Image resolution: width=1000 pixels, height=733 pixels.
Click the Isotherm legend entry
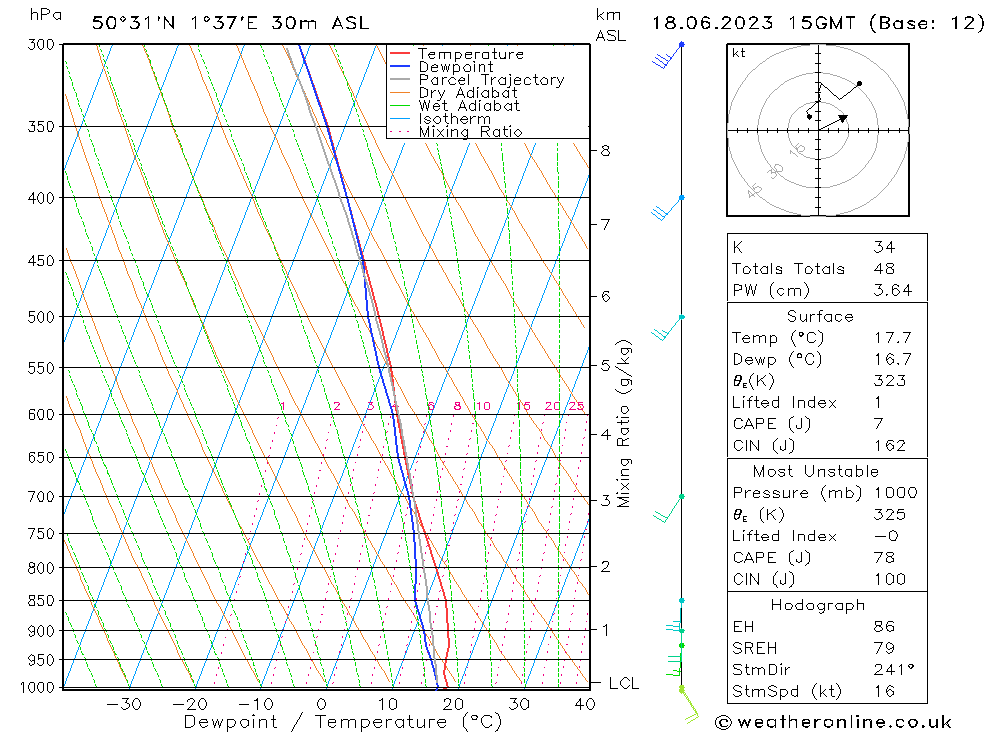440,119
